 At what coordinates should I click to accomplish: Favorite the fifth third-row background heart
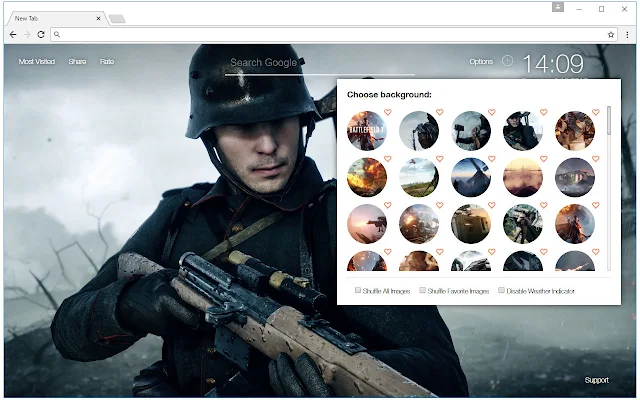tap(596, 205)
